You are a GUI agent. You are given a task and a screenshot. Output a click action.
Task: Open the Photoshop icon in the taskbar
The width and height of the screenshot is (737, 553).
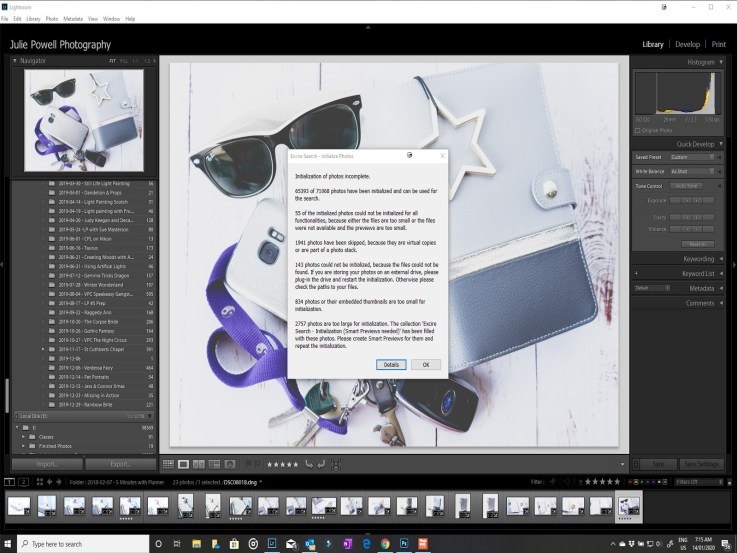point(404,544)
